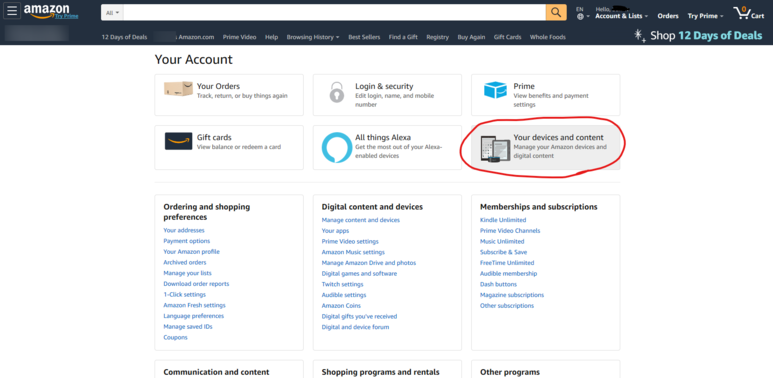Click the Your Orders box icon
The height and width of the screenshot is (378, 773).
tap(178, 89)
